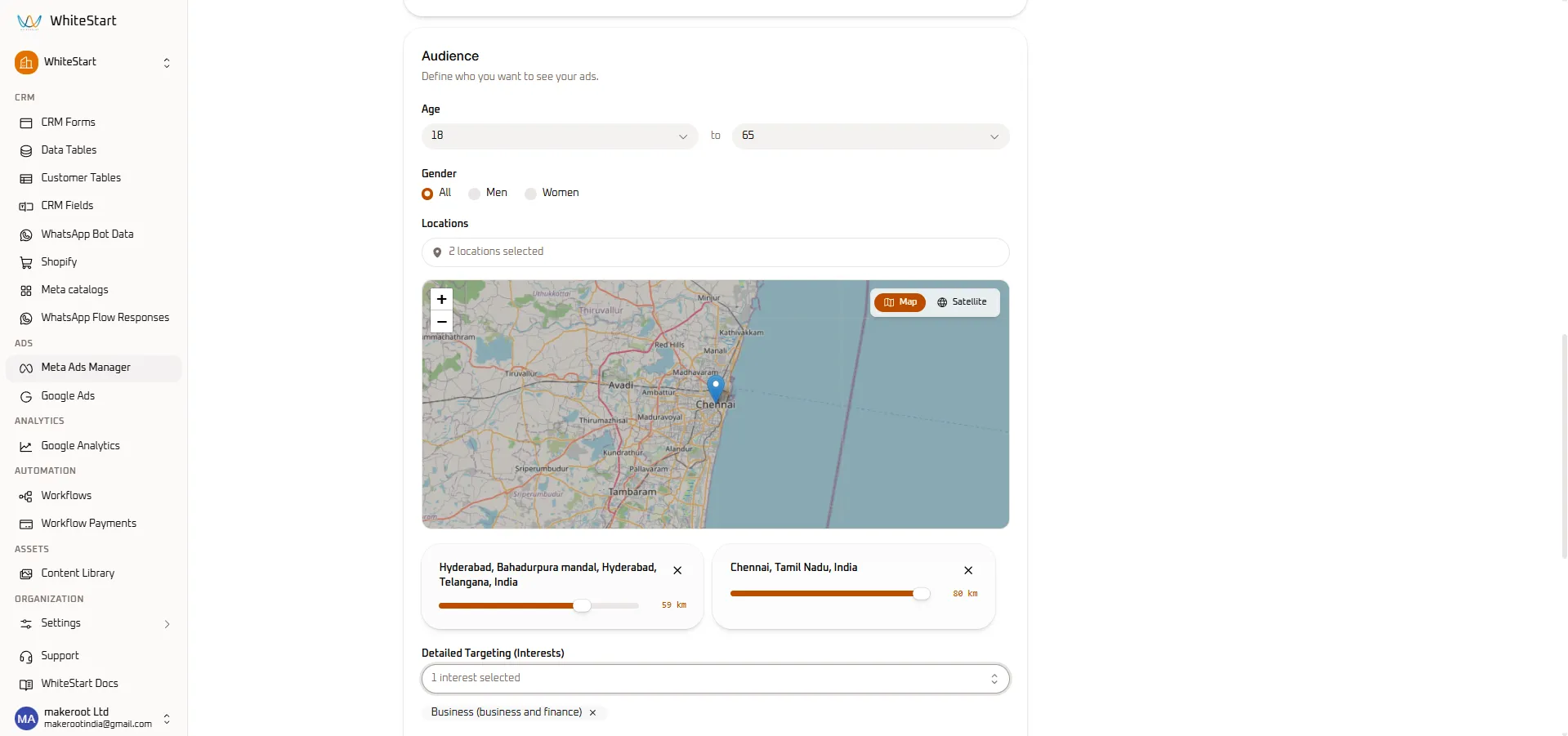Adjust the Hyderabad 59 km radius slider

click(x=582, y=606)
